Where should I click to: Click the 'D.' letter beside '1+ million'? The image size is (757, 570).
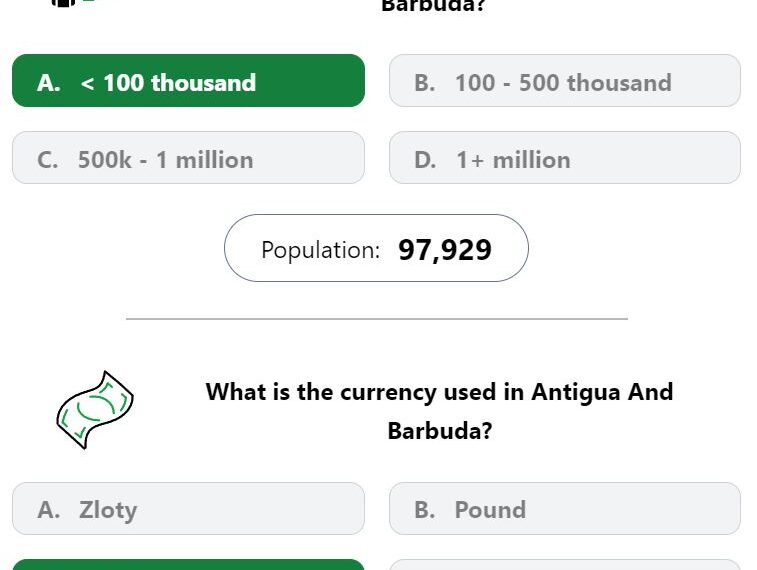pos(425,160)
